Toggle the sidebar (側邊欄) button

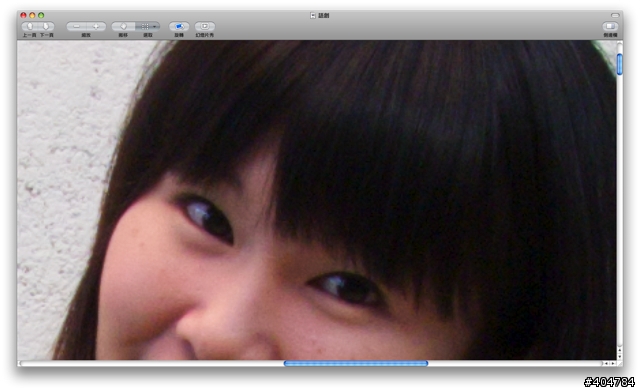(610, 26)
